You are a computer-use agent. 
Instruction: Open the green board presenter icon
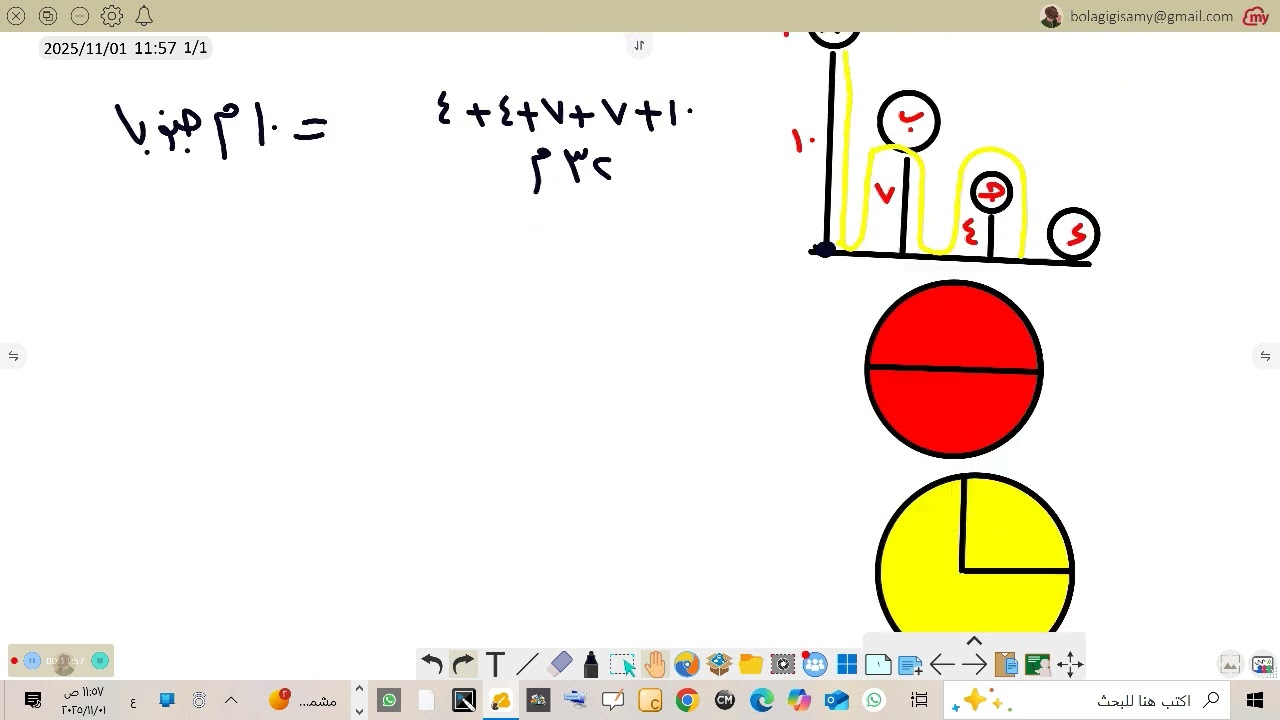[x=1038, y=664]
